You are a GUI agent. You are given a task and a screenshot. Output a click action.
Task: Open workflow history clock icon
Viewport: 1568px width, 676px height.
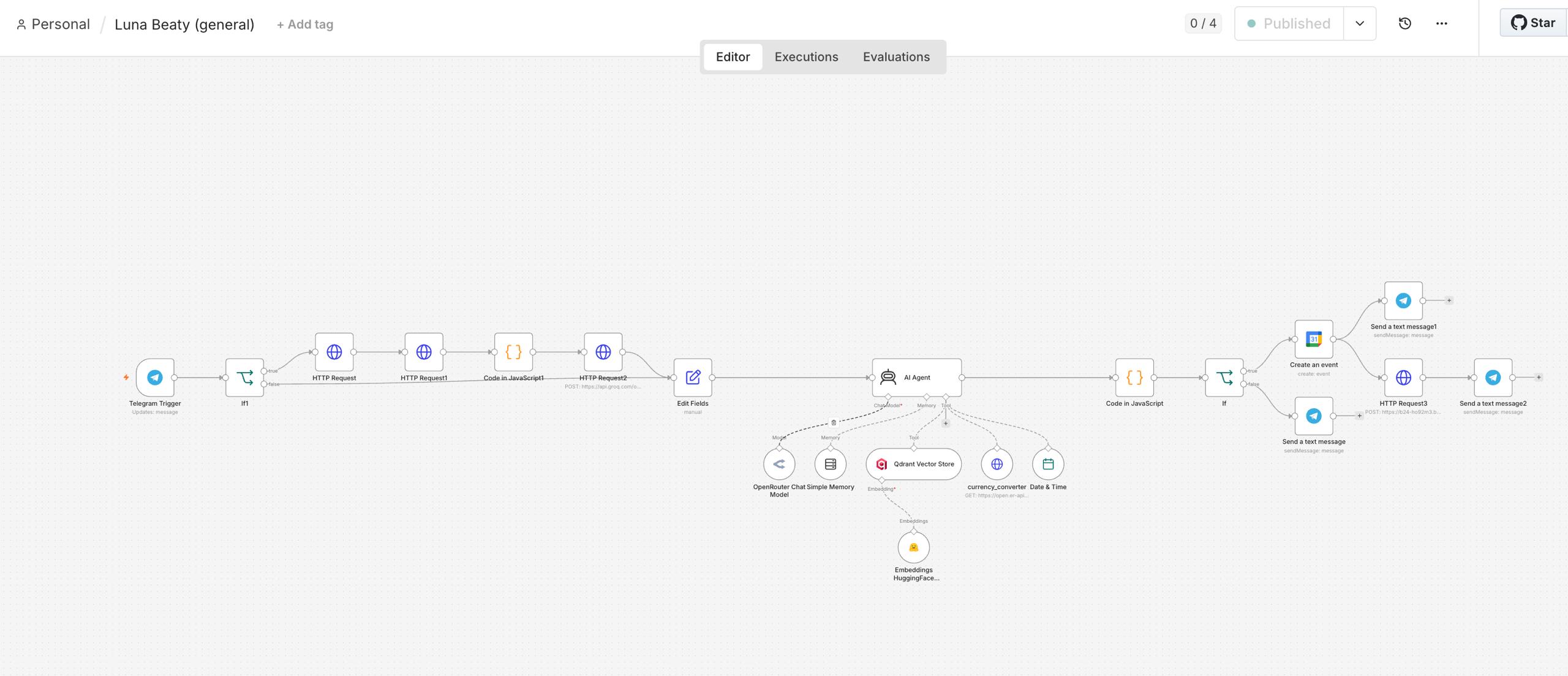coord(1405,23)
